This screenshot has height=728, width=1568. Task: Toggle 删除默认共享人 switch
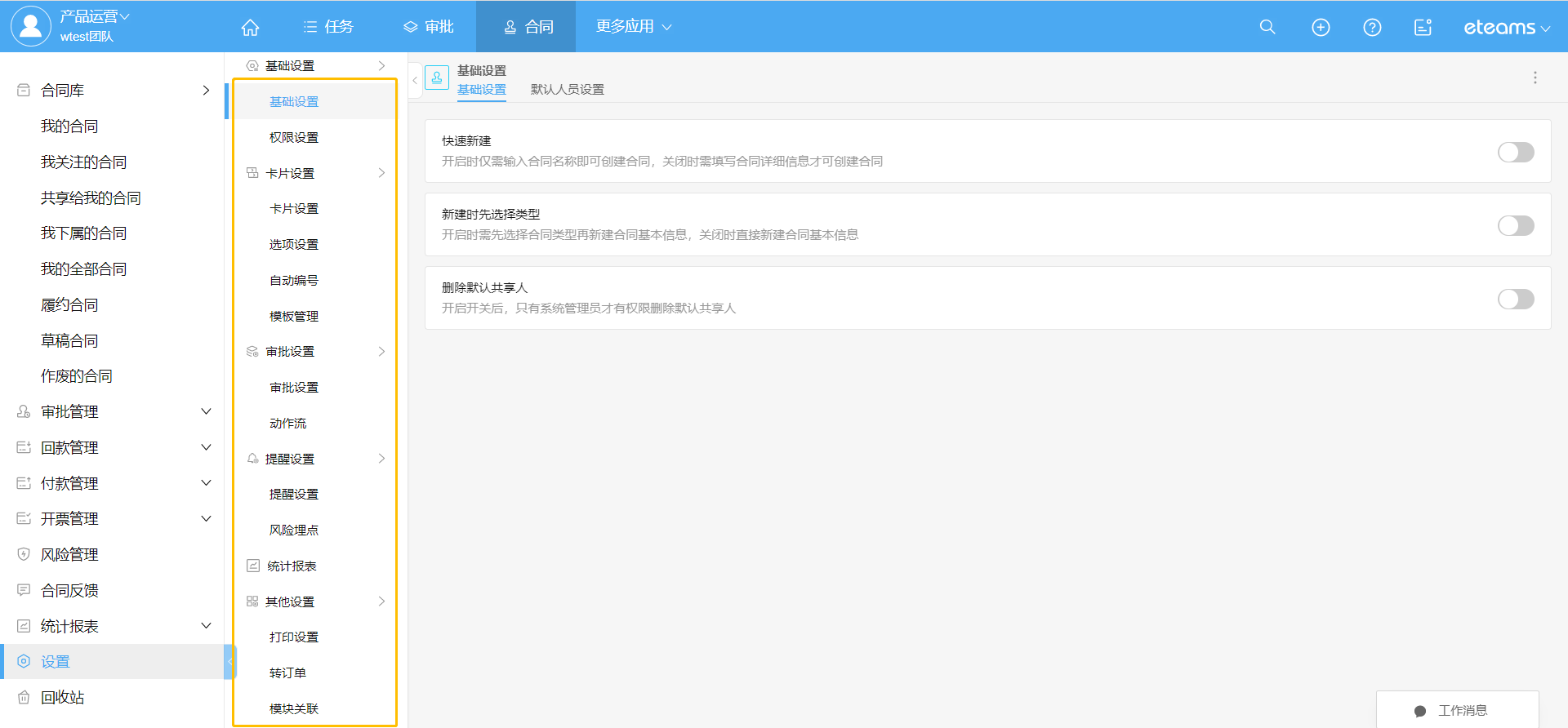pyautogui.click(x=1515, y=300)
